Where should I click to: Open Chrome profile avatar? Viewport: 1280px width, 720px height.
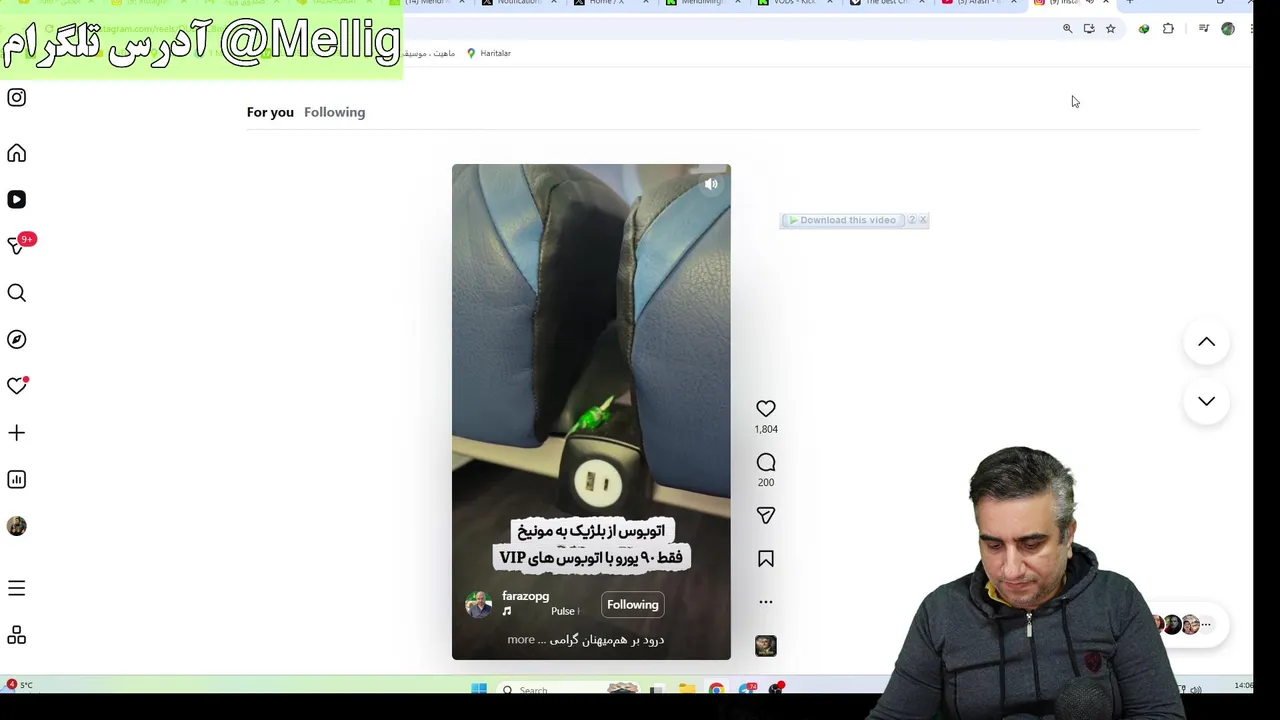tap(1228, 29)
